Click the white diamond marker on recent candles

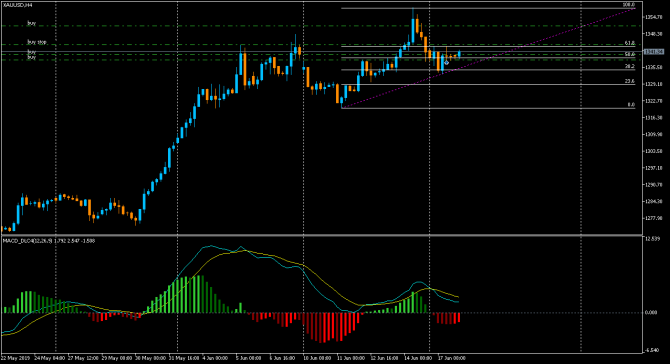pos(447,63)
